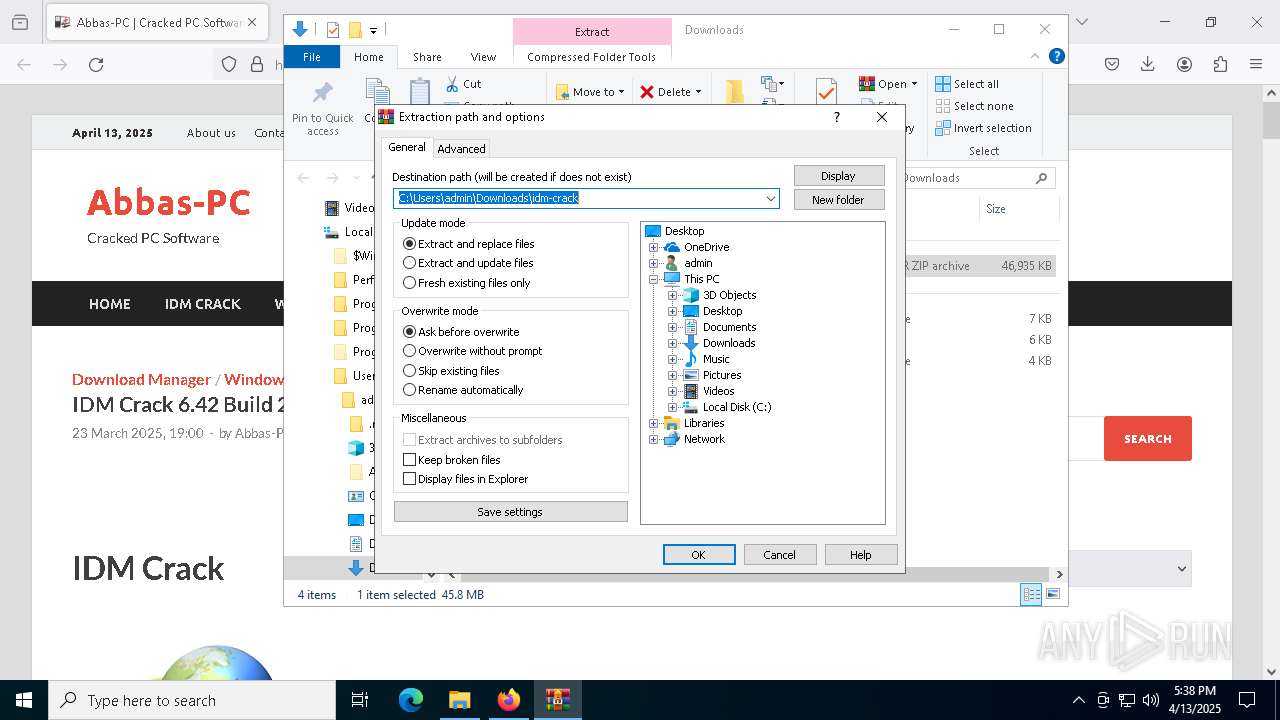The height and width of the screenshot is (720, 1280).
Task: Click Save settings button
Action: tap(510, 512)
